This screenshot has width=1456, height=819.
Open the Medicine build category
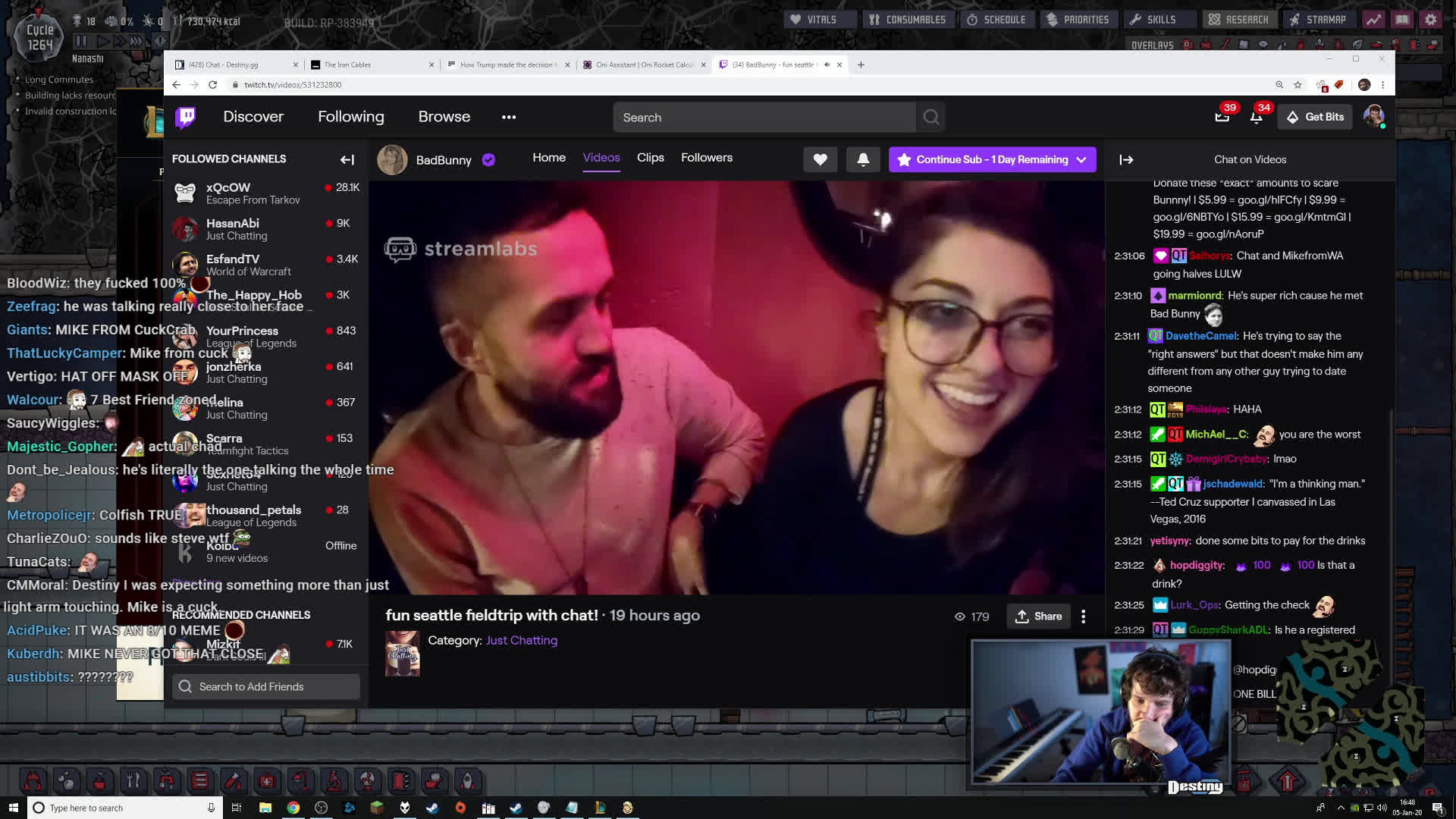[x=266, y=781]
